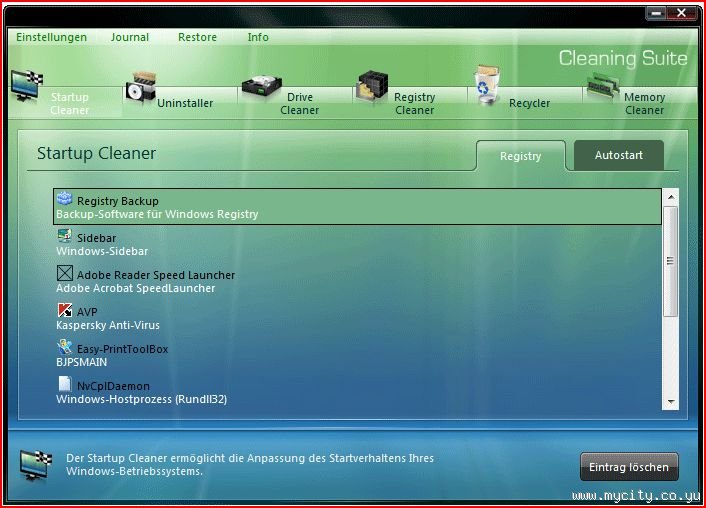Click the list scrollbar up arrow
The width and height of the screenshot is (706, 508).
click(671, 197)
